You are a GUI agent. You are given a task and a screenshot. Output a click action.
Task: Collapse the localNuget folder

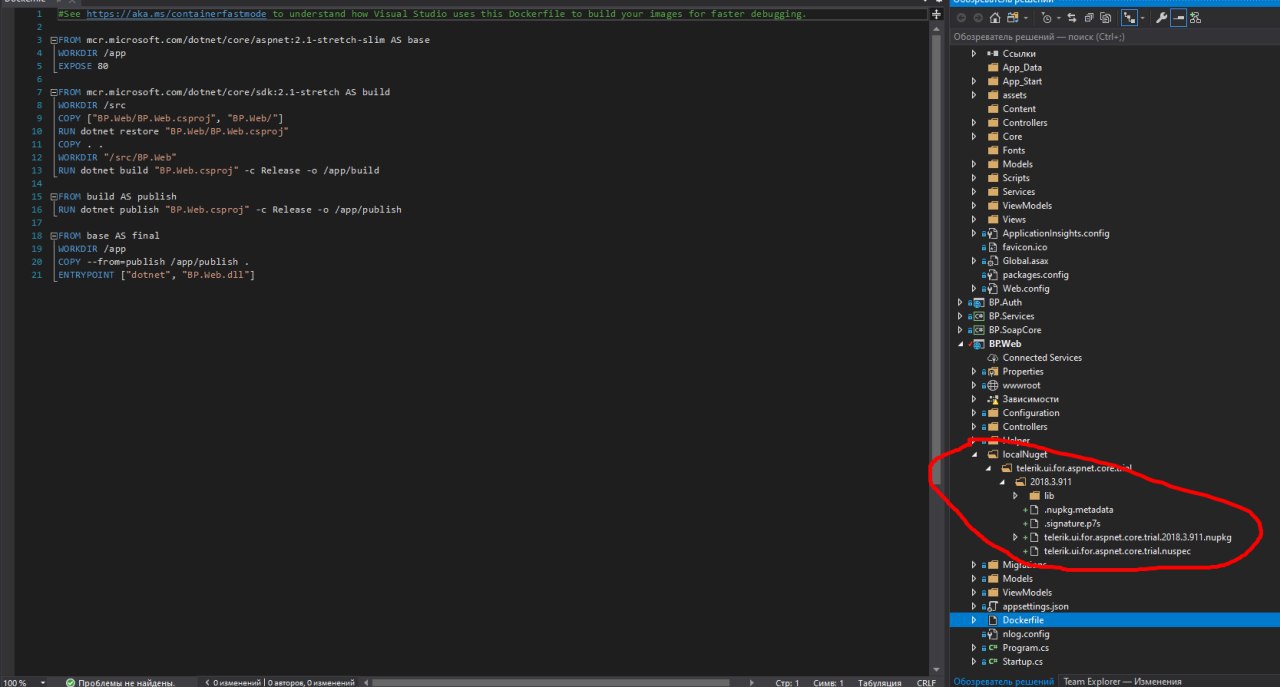click(x=975, y=454)
